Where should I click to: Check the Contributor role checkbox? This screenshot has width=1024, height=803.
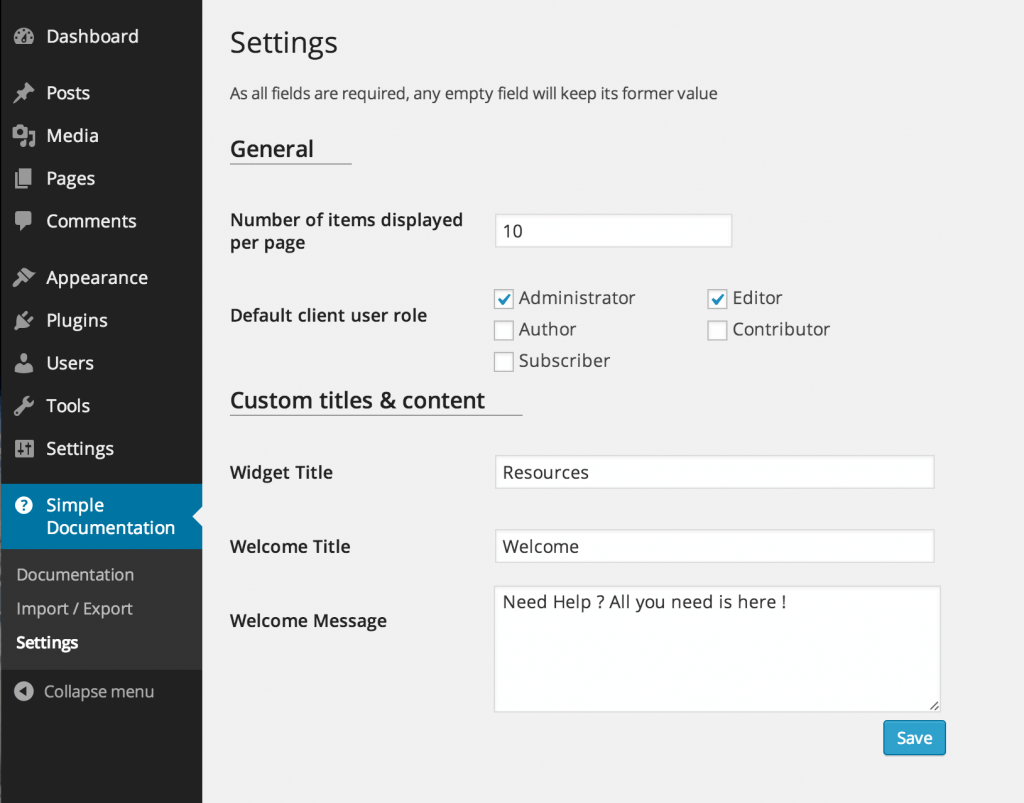pos(717,330)
